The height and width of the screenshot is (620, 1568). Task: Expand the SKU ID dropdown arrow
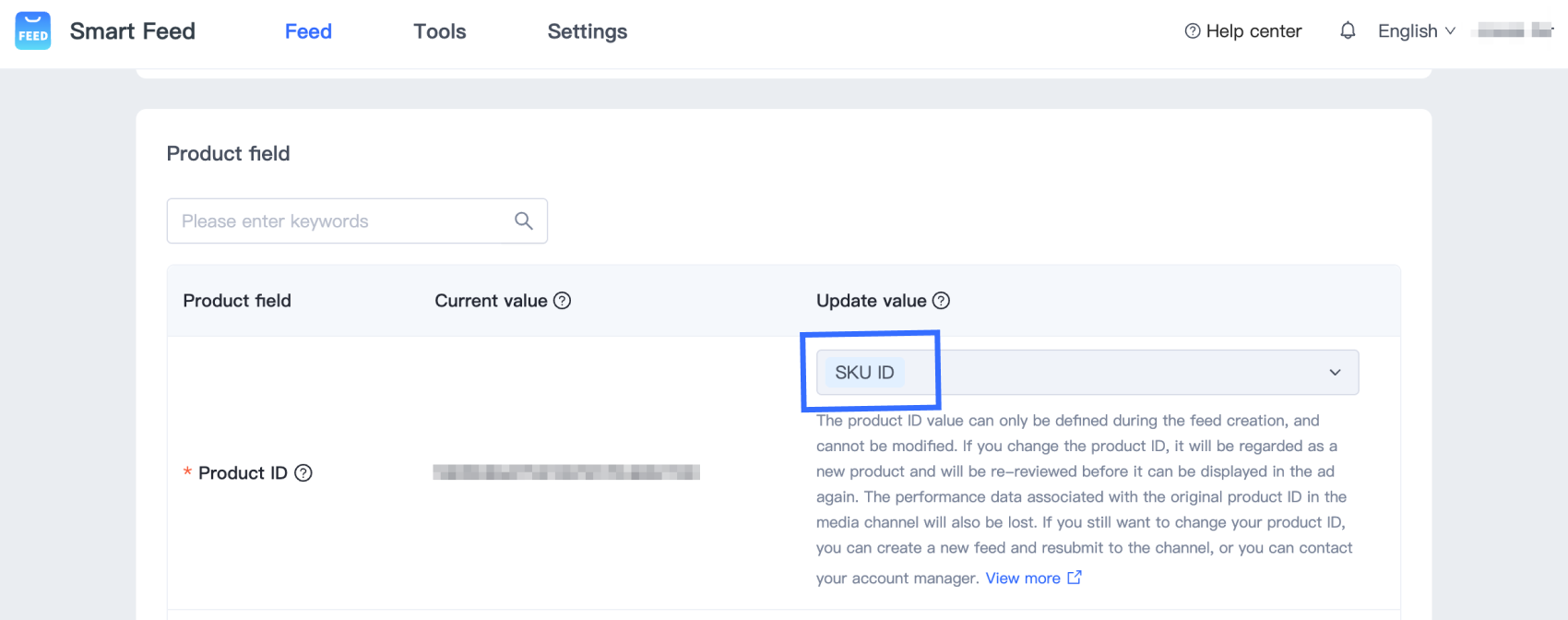(x=1335, y=373)
